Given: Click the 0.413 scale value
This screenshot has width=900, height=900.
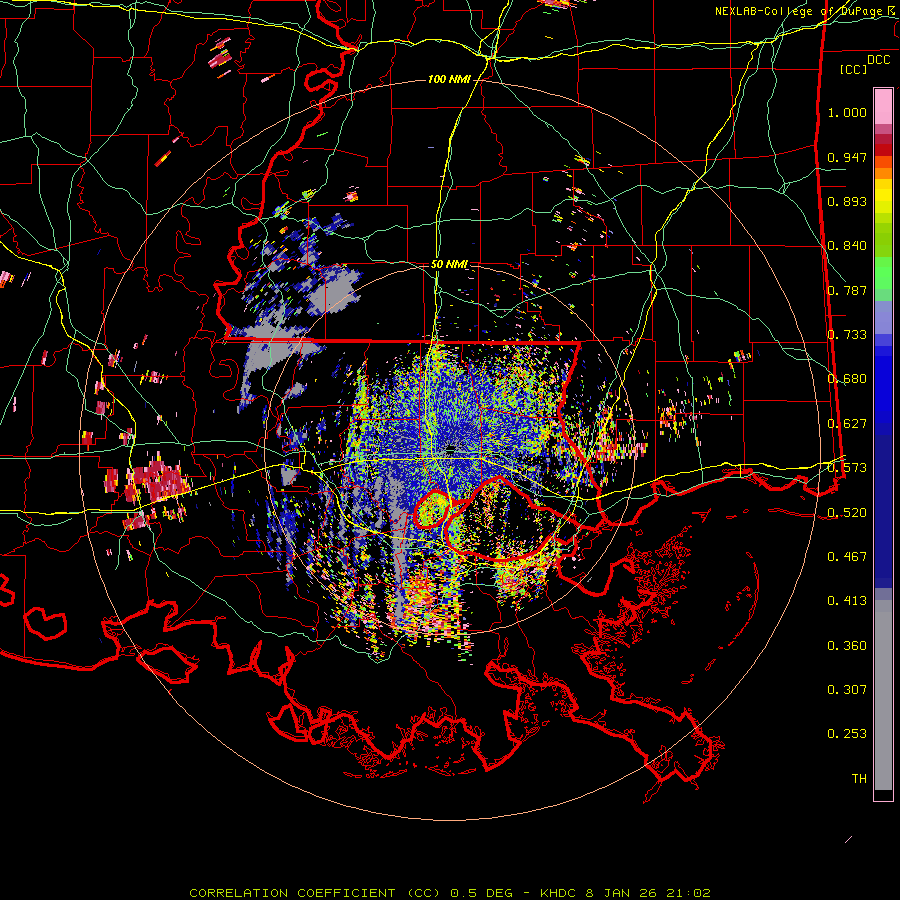Looking at the screenshot, I should (847, 601).
